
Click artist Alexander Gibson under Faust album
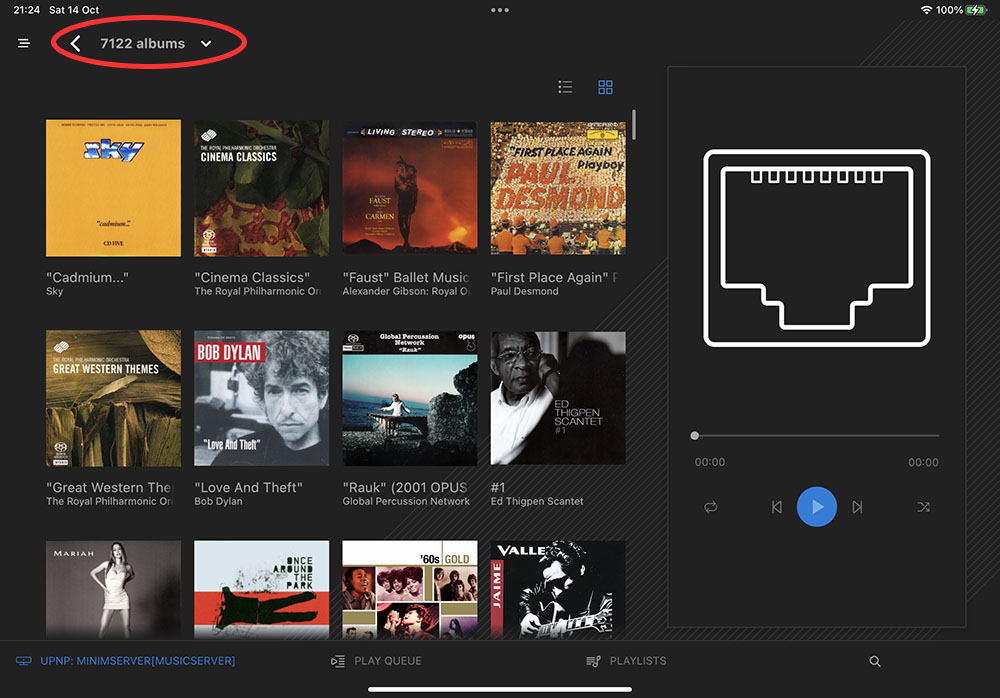(406, 292)
